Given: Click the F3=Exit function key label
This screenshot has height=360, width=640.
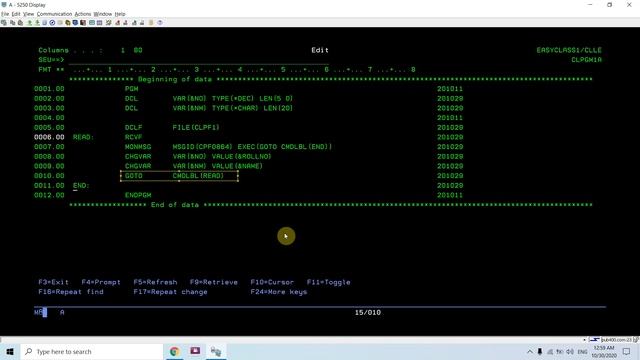Looking at the screenshot, I should (53, 282).
